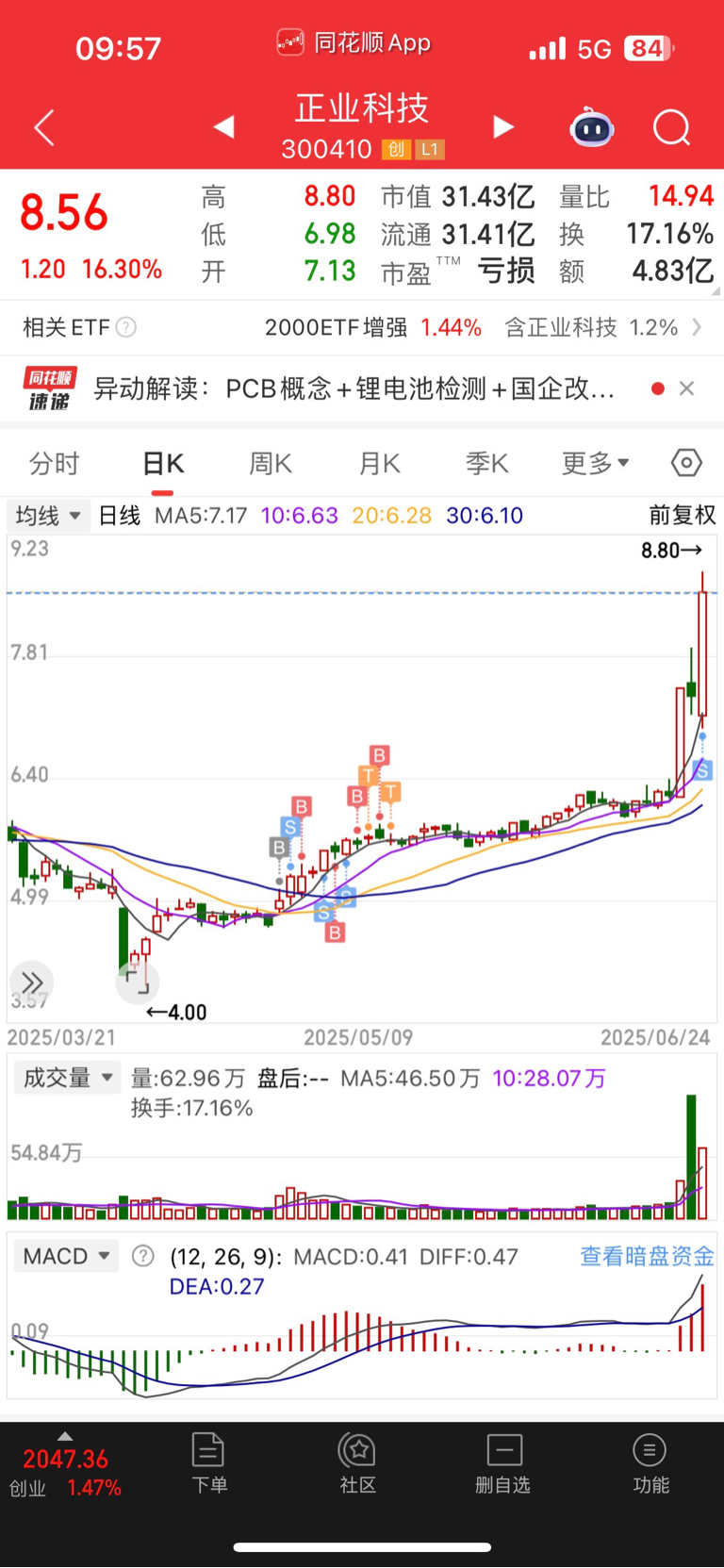Tap the double-chevron expand button on chart
This screenshot has height=1568, width=724.
click(x=31, y=982)
